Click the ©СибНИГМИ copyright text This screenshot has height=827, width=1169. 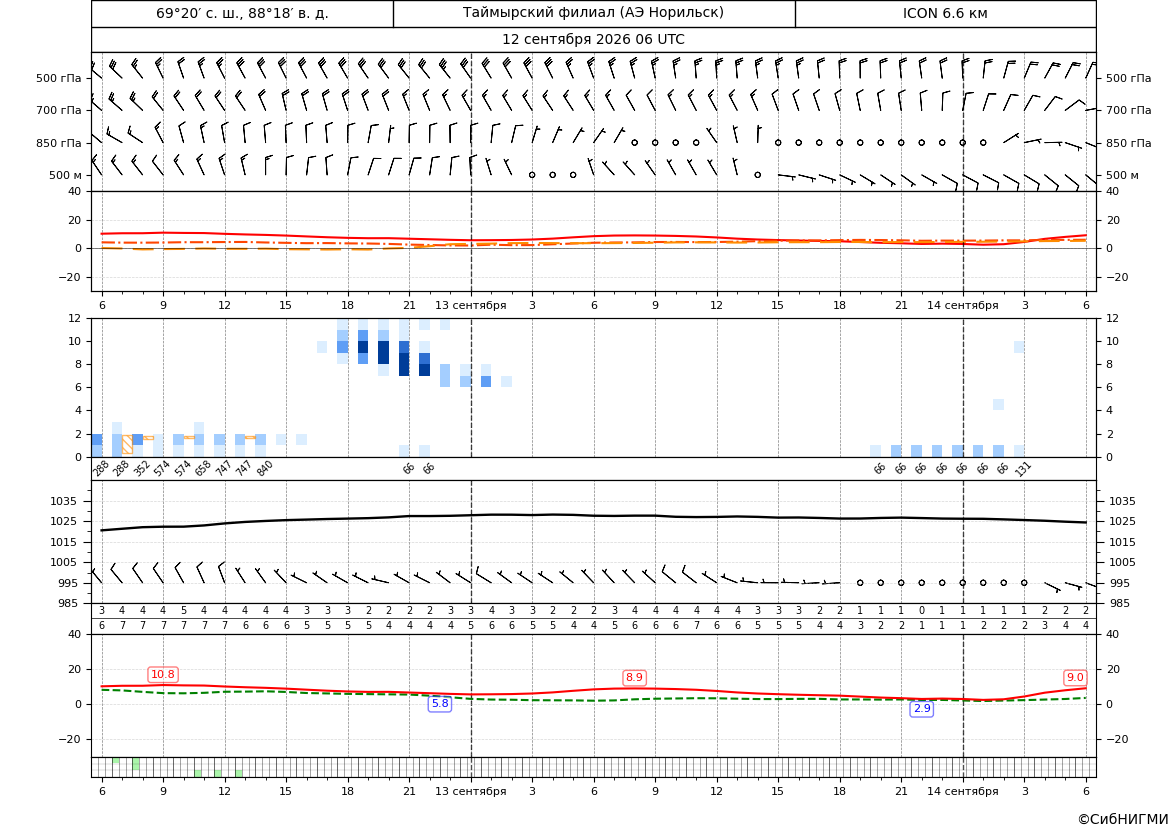1123,819
